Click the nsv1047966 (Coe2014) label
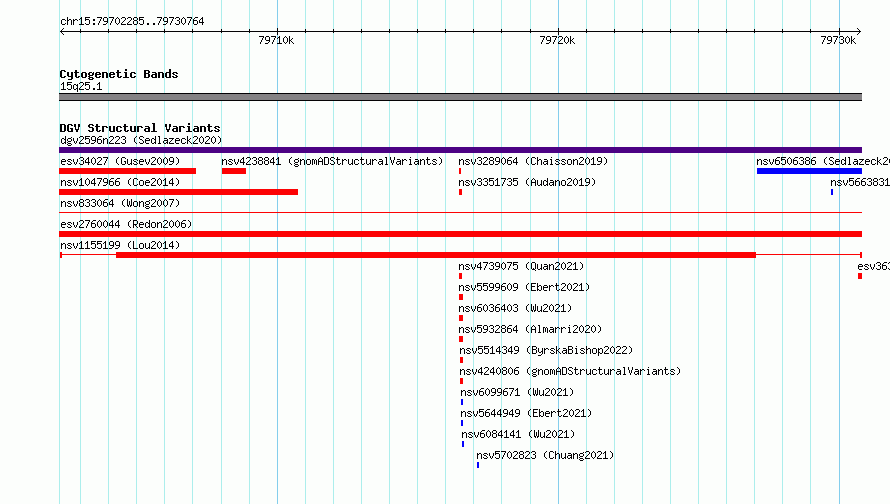Screen dimensions: 890x504 (x=120, y=182)
